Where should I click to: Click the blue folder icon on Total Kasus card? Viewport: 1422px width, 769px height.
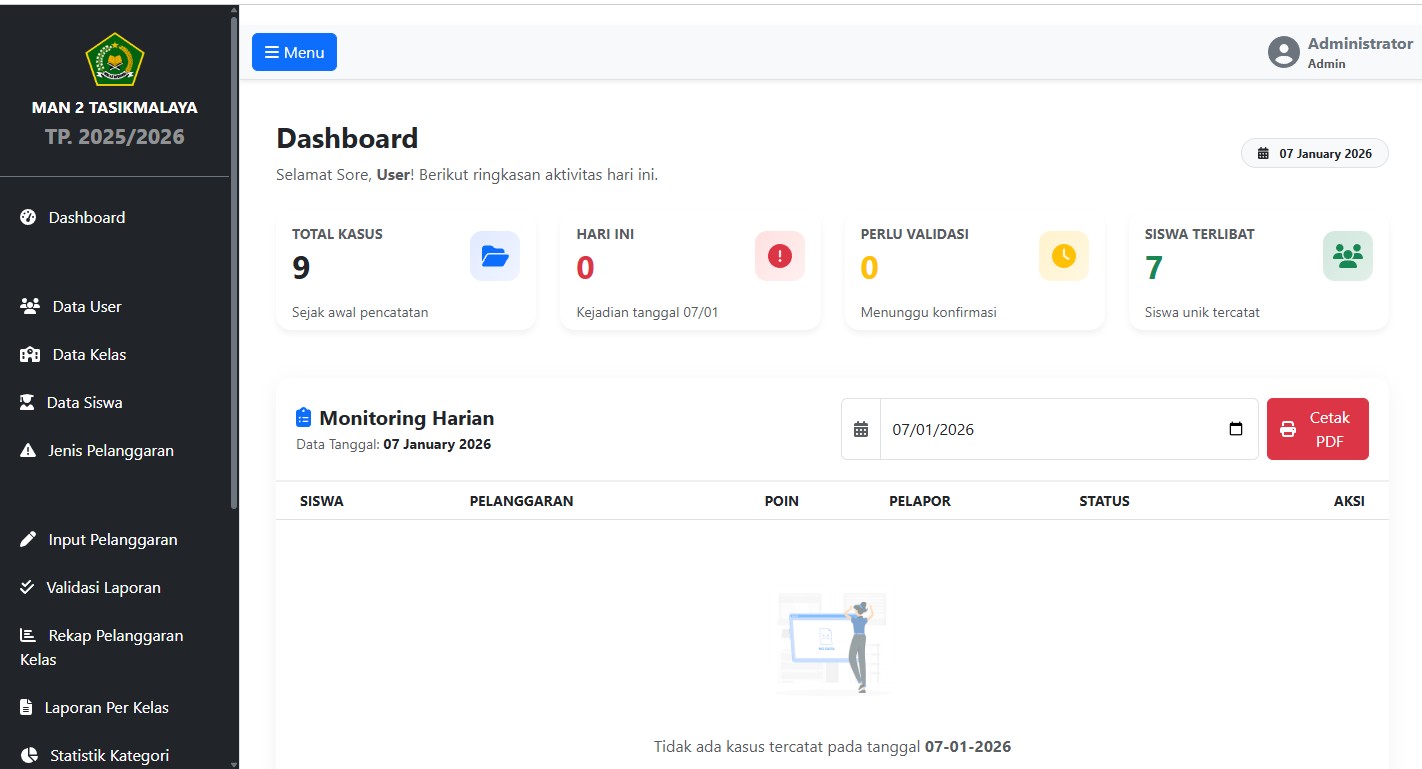pos(494,256)
